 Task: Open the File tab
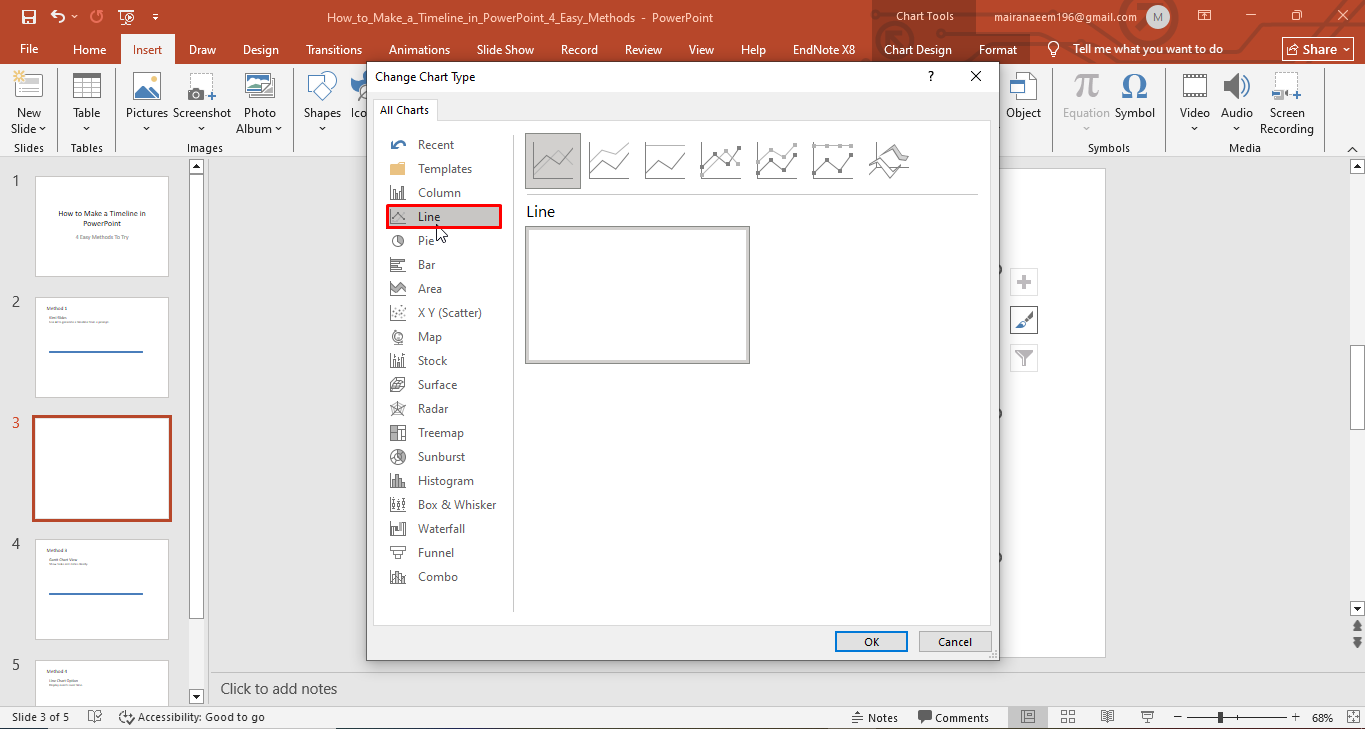[x=29, y=49]
